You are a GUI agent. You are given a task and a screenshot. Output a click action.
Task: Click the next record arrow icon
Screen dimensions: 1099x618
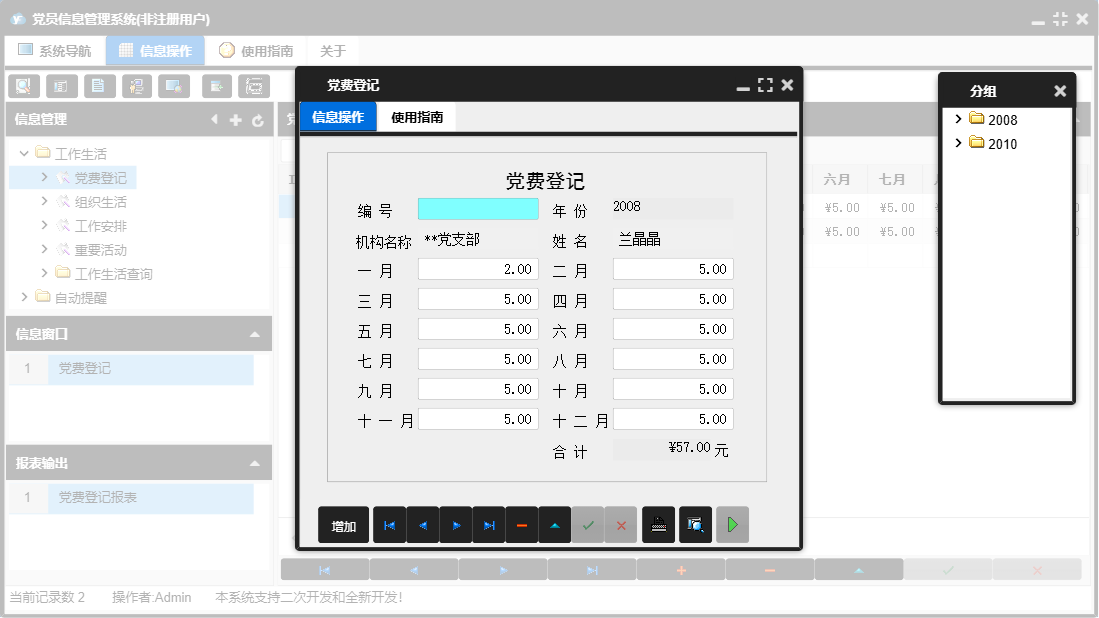tap(455, 524)
